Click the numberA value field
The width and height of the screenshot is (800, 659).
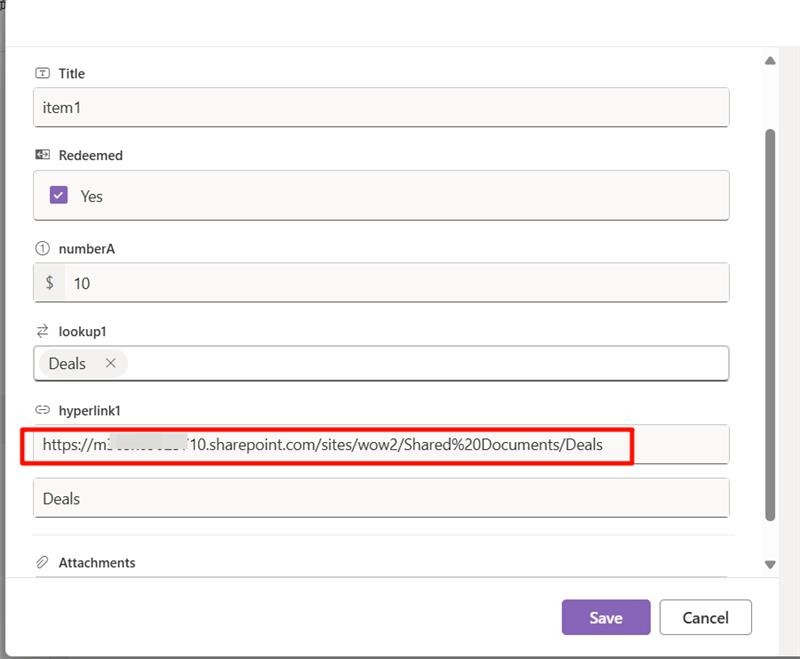click(400, 283)
